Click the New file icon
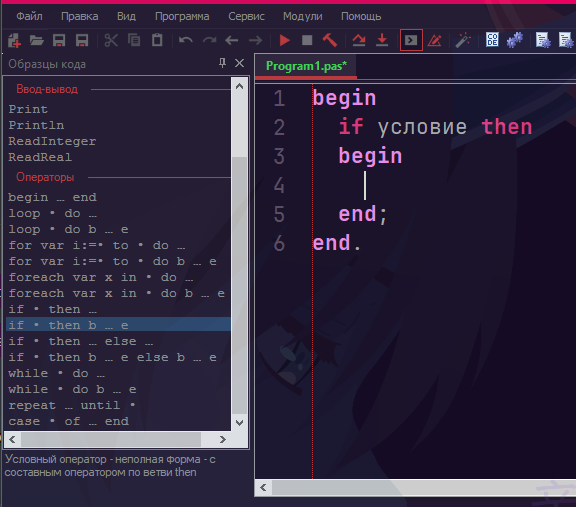Viewport: 576px width, 507px height. pos(14,40)
